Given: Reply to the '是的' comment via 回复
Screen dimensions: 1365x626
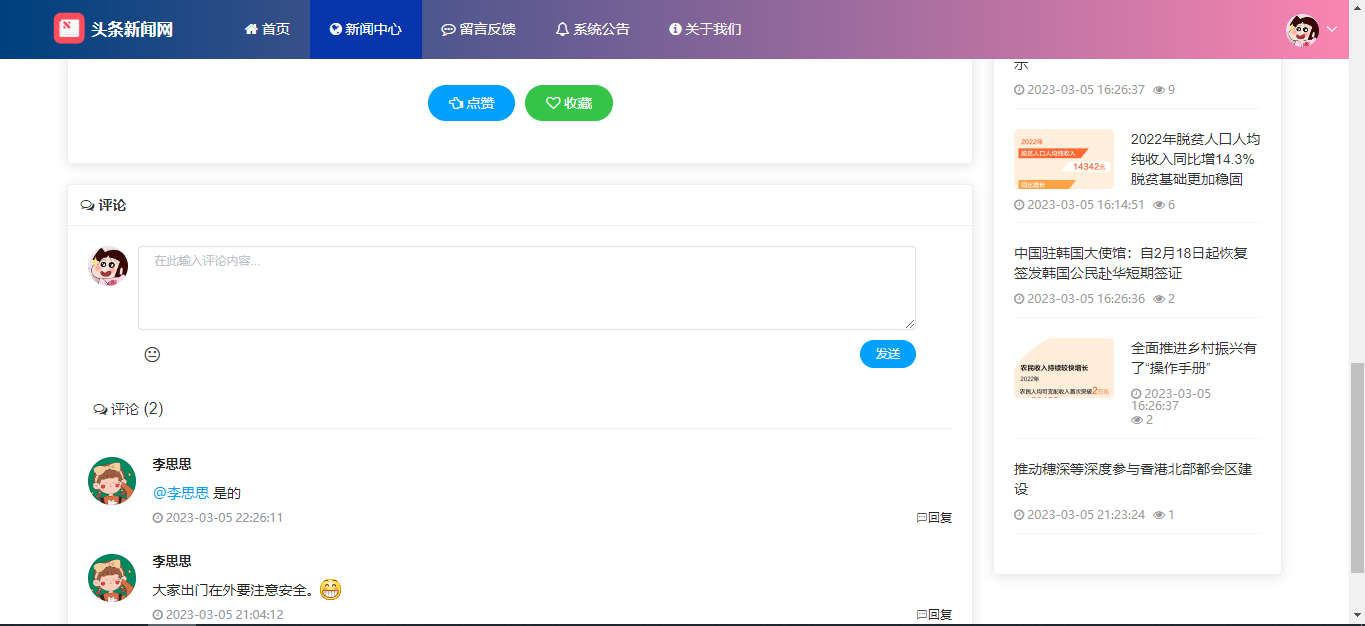Looking at the screenshot, I should pyautogui.click(x=934, y=518).
